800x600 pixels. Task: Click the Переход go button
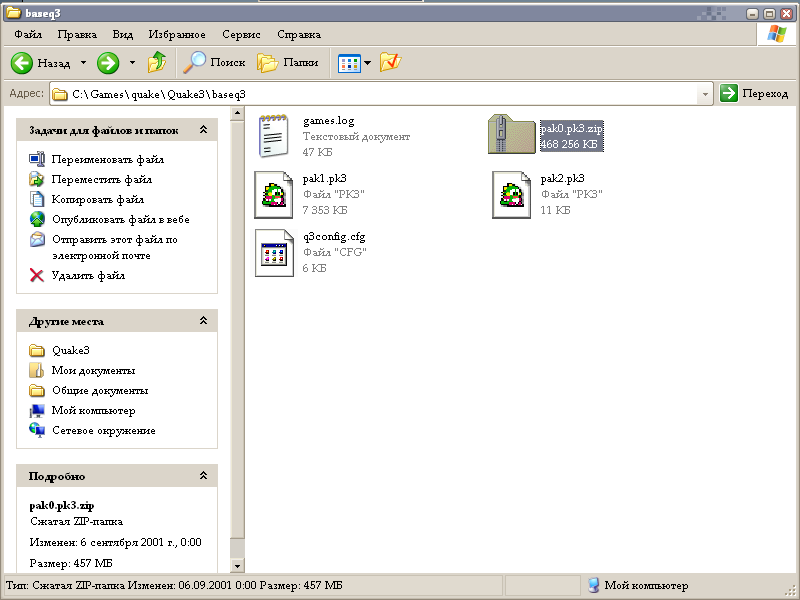pos(754,93)
